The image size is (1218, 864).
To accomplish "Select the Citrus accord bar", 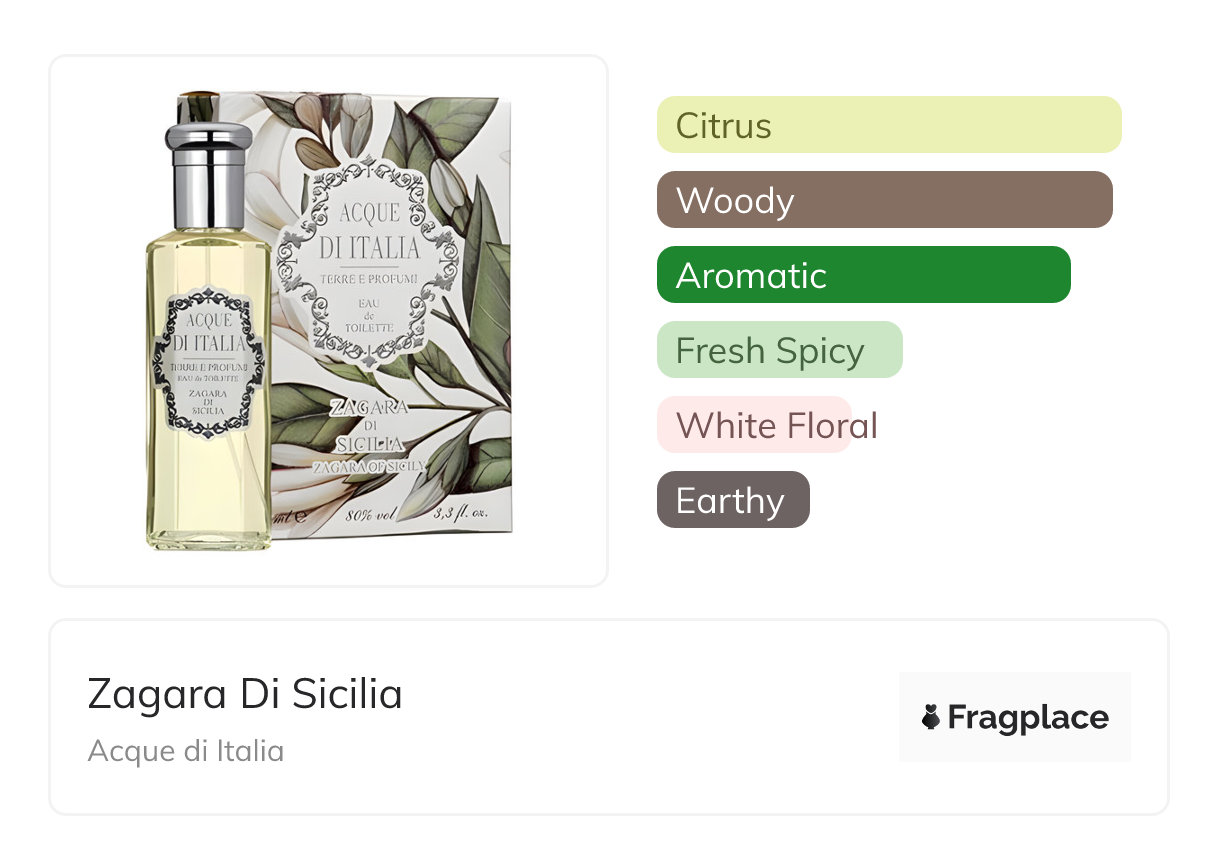I will tap(889, 125).
